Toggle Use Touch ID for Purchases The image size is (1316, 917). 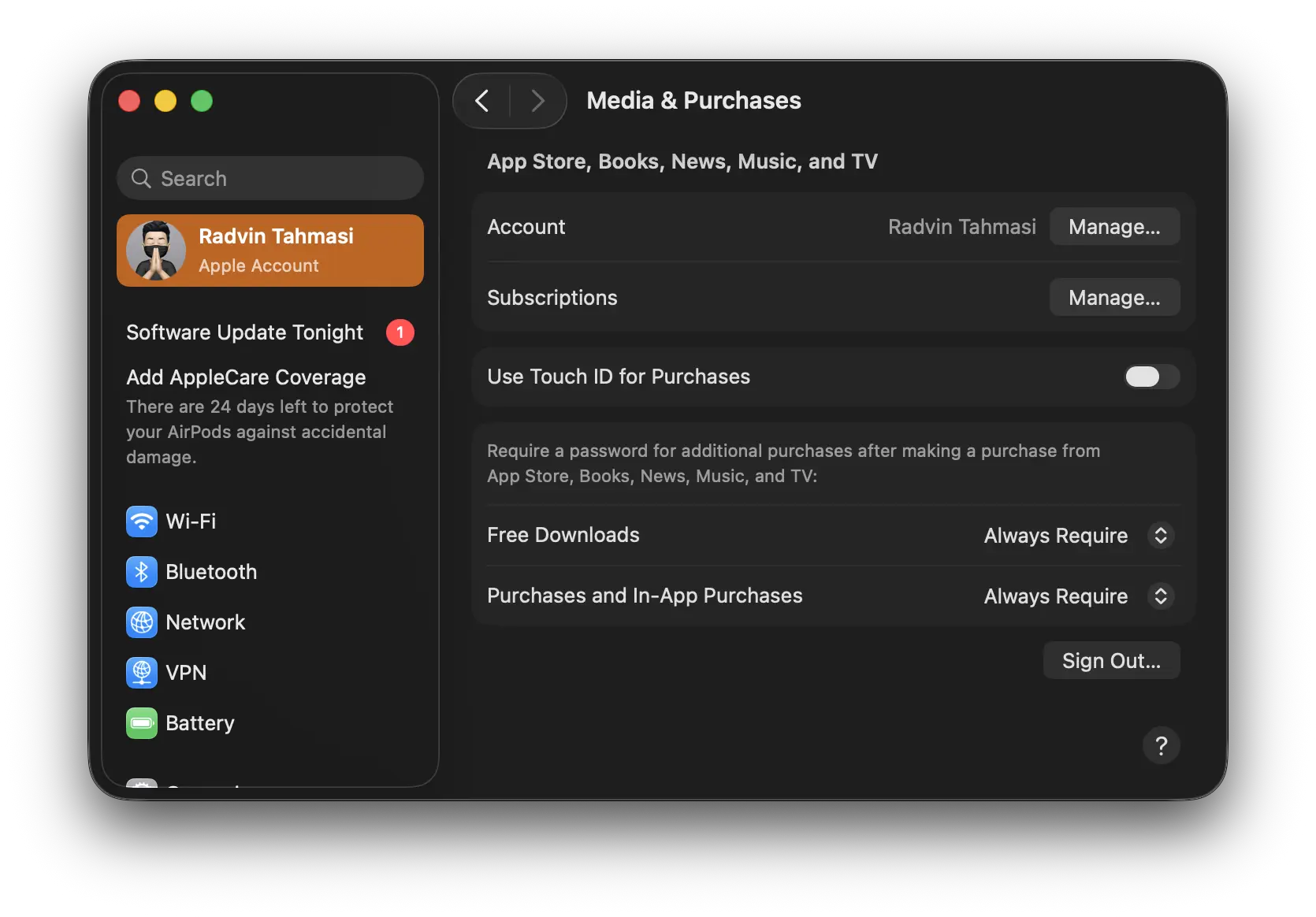tap(1151, 377)
